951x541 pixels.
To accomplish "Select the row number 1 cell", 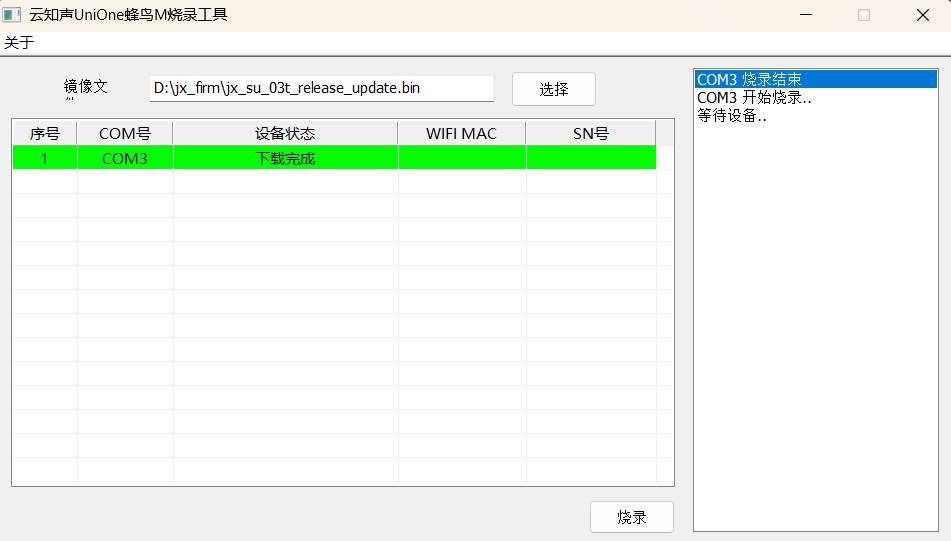I will point(45,158).
